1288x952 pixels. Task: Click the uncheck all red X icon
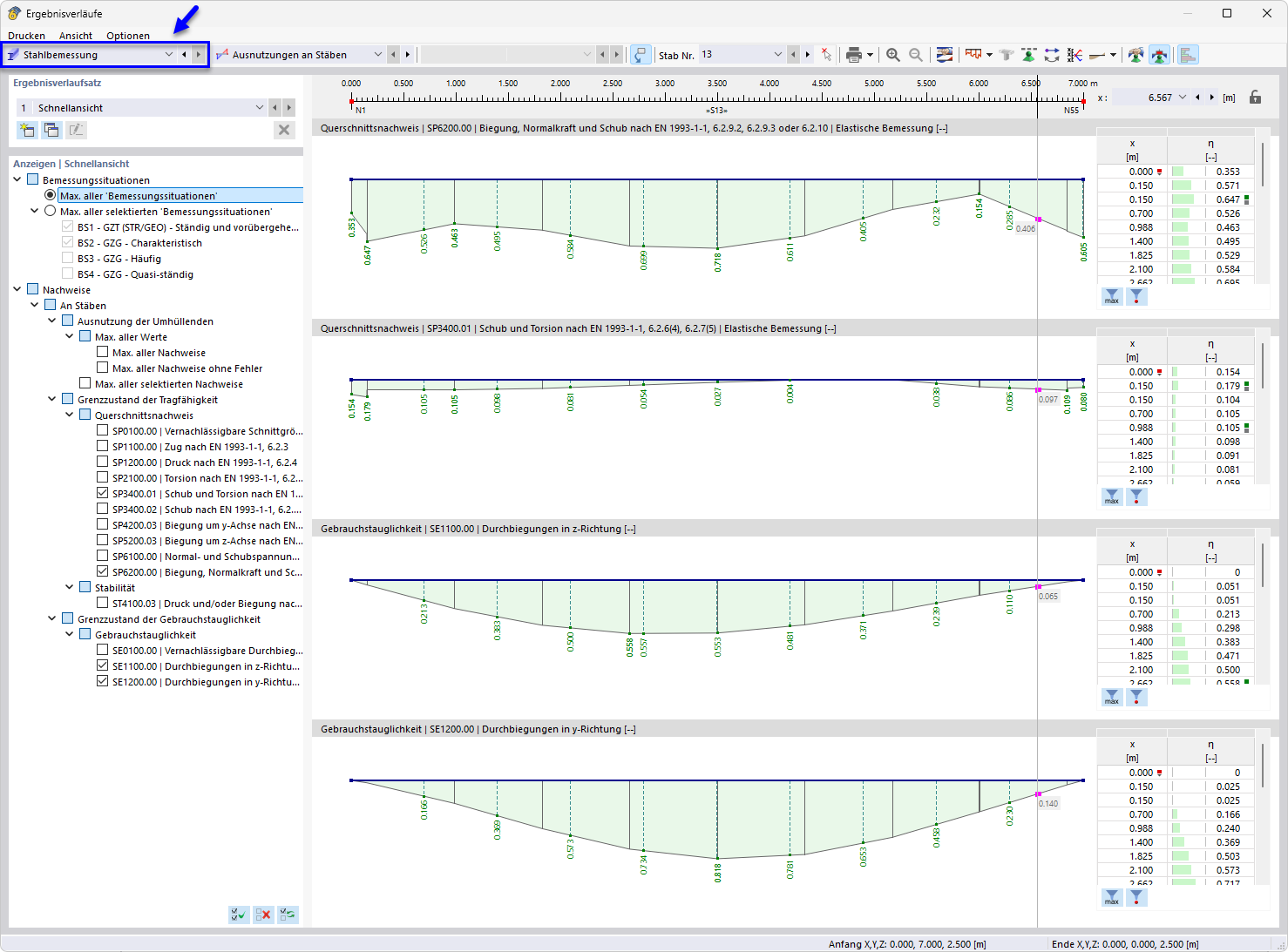click(262, 915)
